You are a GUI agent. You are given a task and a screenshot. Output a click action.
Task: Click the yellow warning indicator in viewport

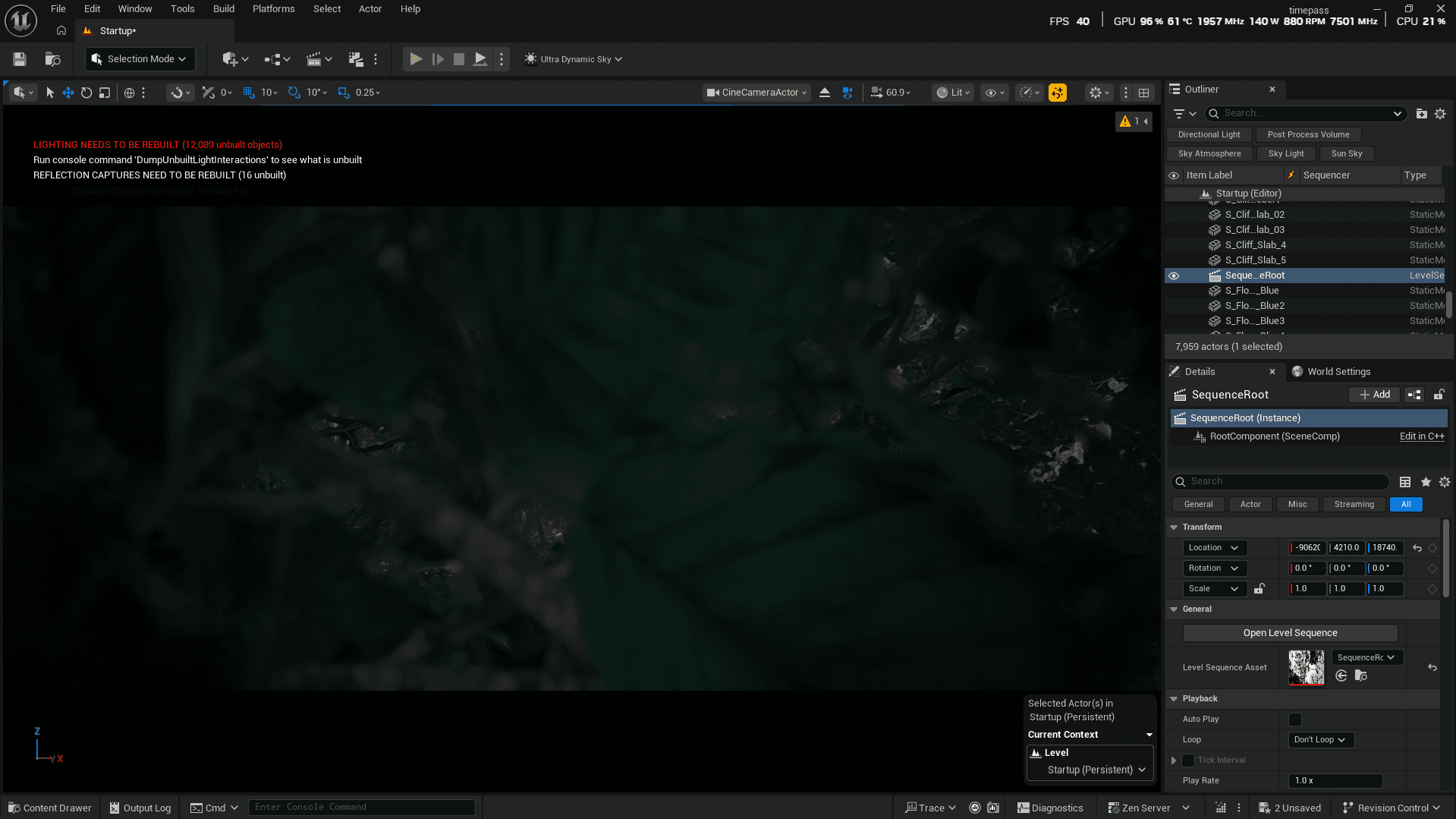click(x=1134, y=121)
